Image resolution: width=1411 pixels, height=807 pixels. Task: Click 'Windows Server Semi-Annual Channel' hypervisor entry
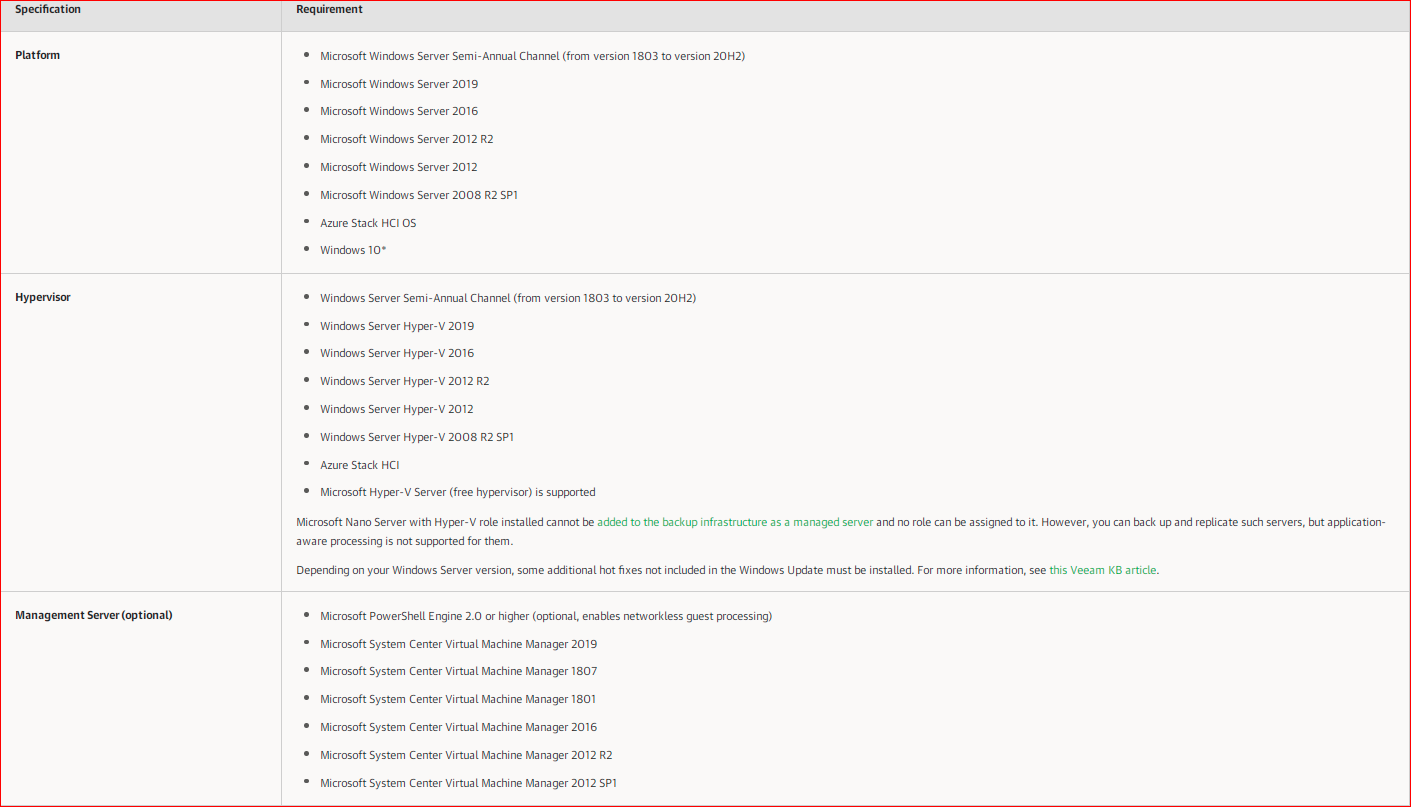tap(508, 298)
